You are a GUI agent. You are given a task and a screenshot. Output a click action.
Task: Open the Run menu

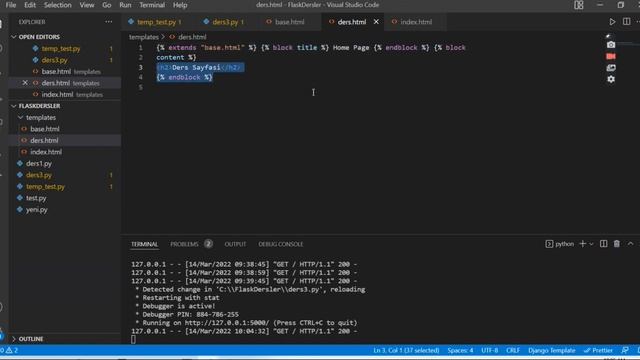pos(125,5)
